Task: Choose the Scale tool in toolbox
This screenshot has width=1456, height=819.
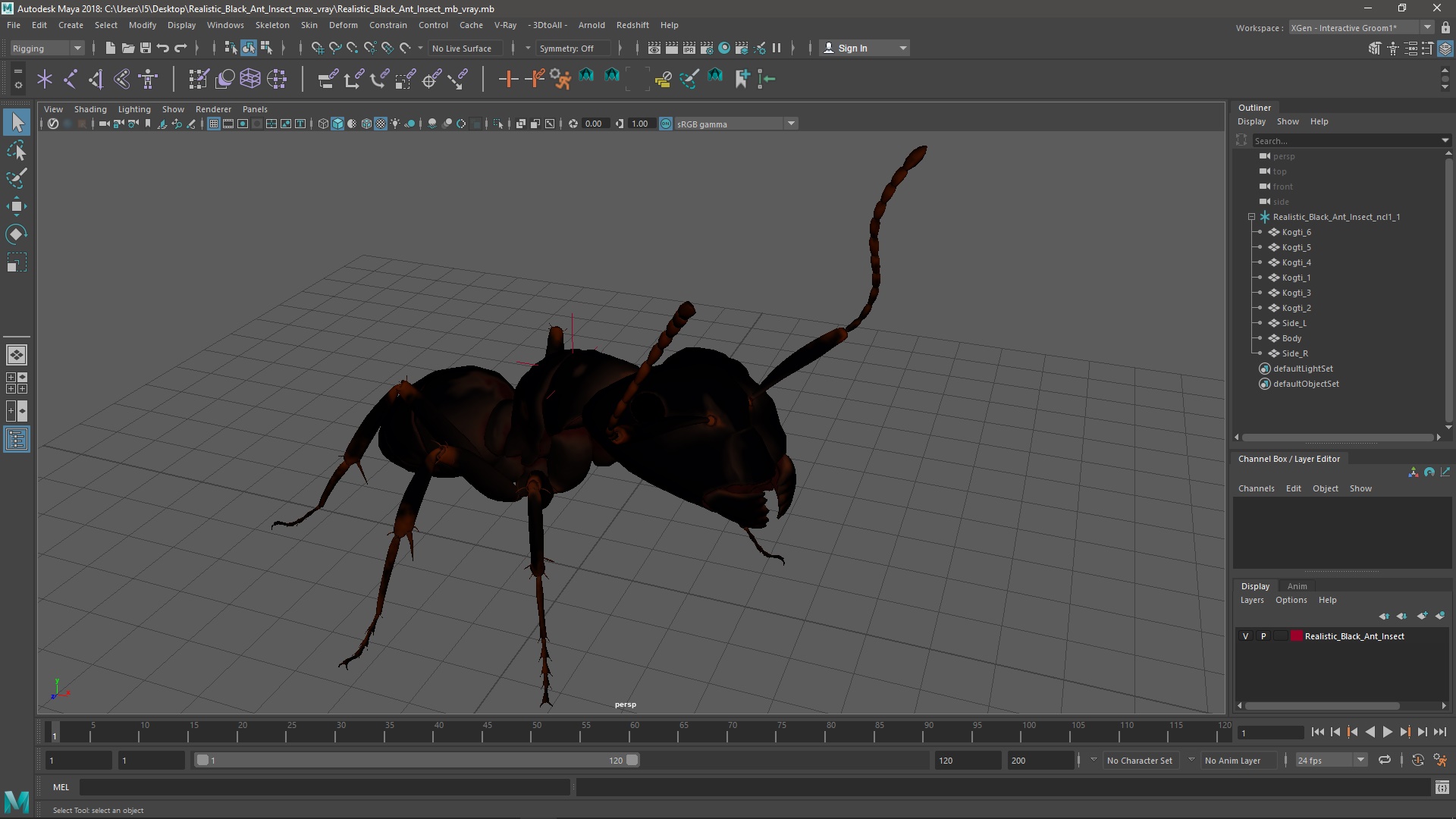Action: pyautogui.click(x=17, y=262)
